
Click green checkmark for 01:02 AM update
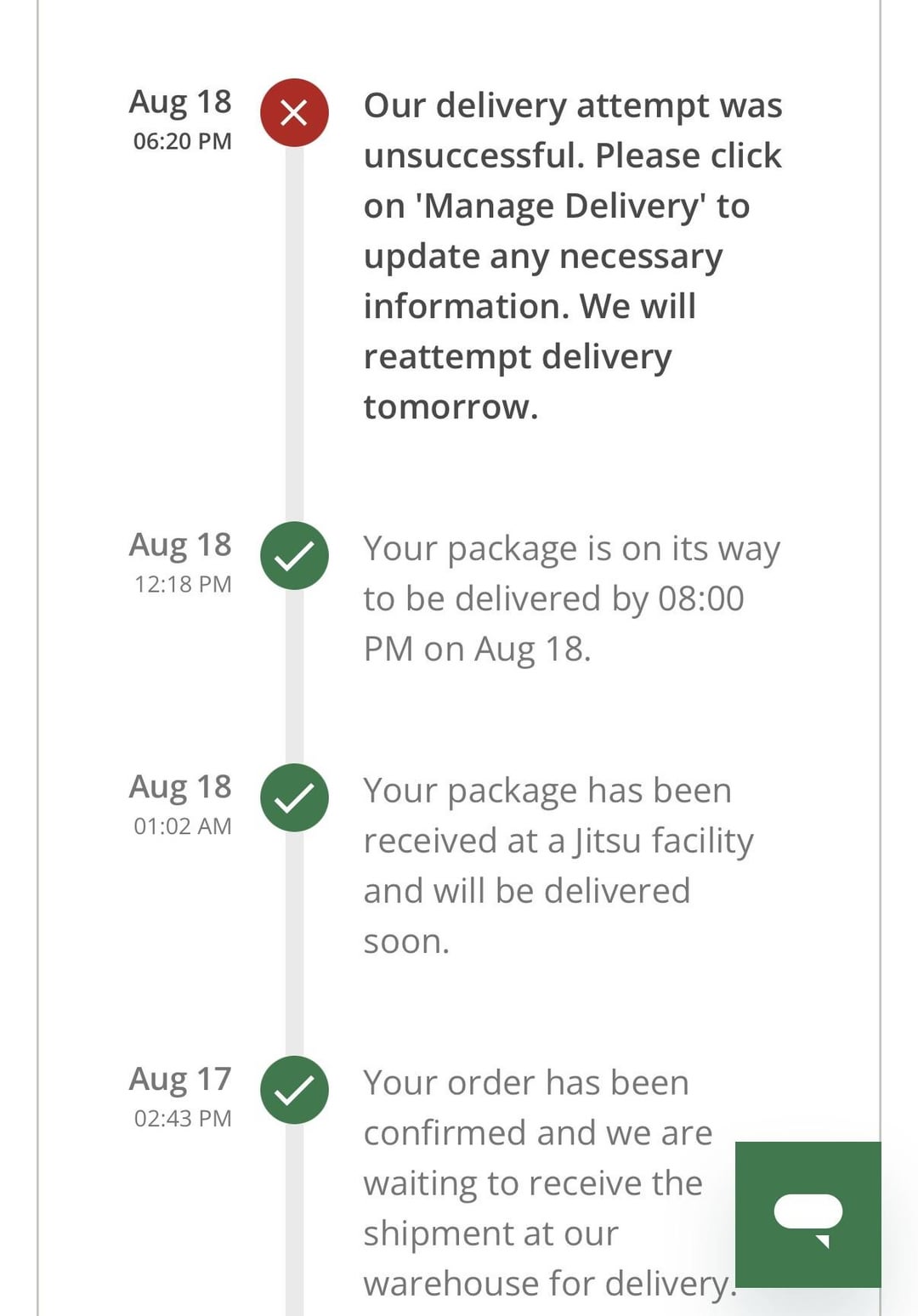point(294,797)
